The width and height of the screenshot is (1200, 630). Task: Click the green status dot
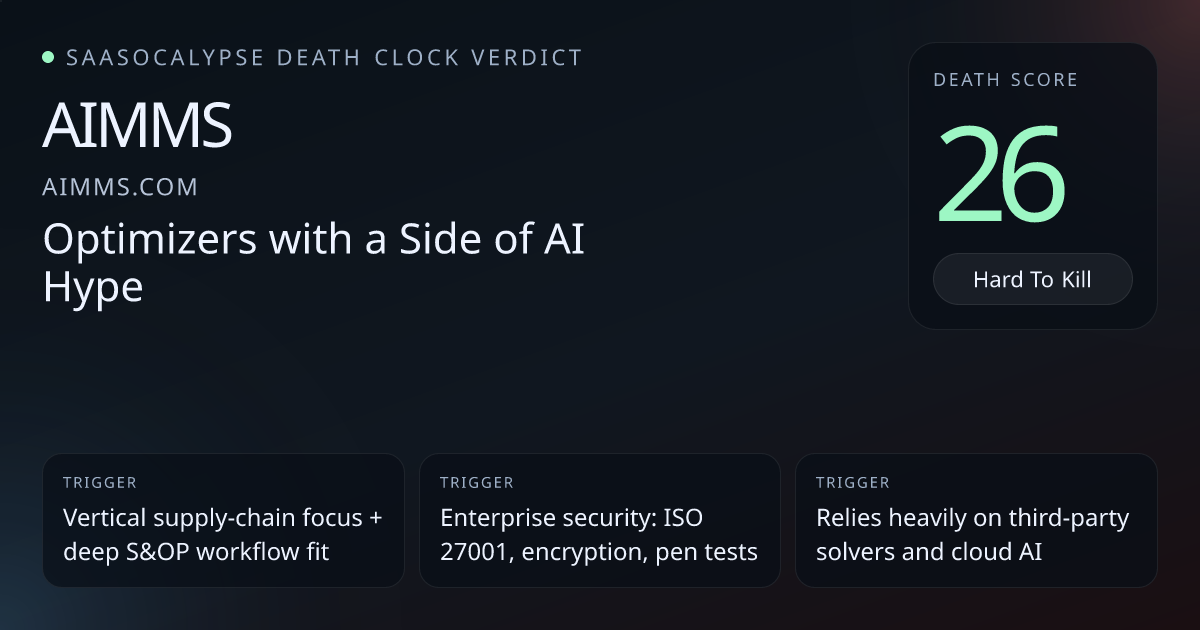[48, 57]
